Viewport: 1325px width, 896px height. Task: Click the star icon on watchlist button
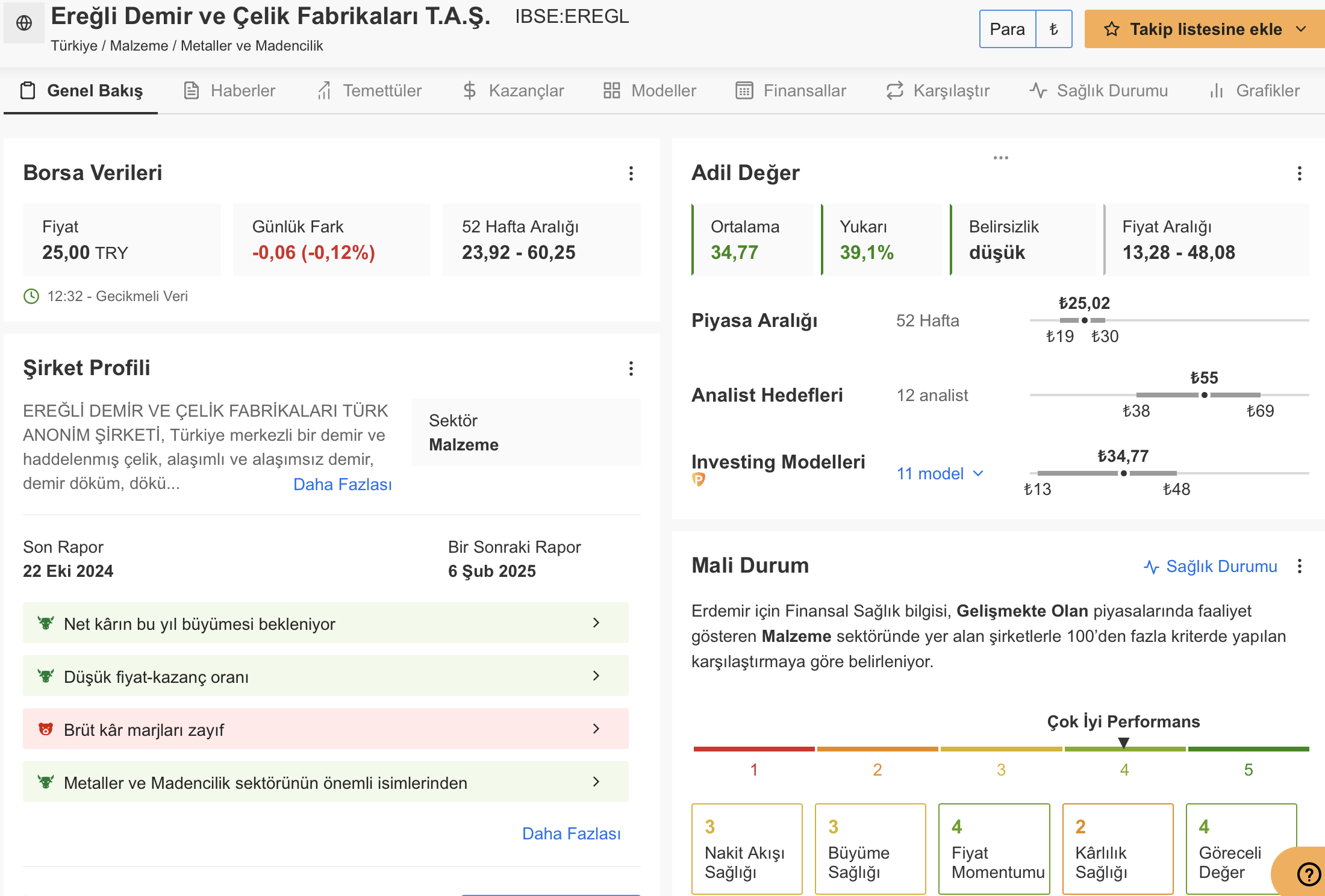point(1111,29)
